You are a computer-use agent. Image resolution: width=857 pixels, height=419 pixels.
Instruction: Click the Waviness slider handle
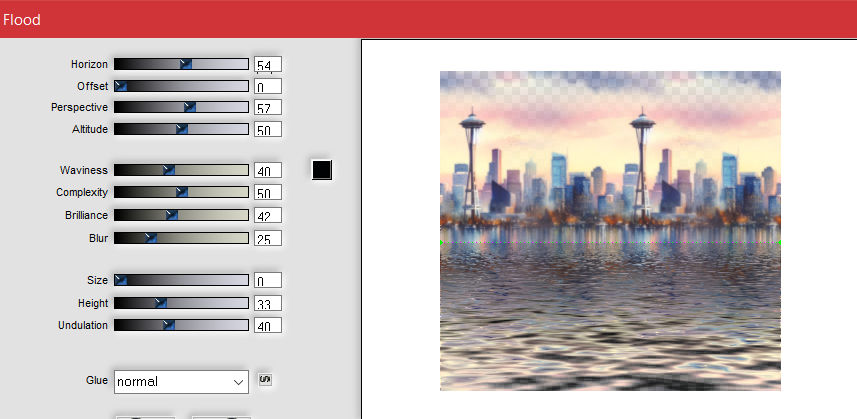tap(169, 170)
